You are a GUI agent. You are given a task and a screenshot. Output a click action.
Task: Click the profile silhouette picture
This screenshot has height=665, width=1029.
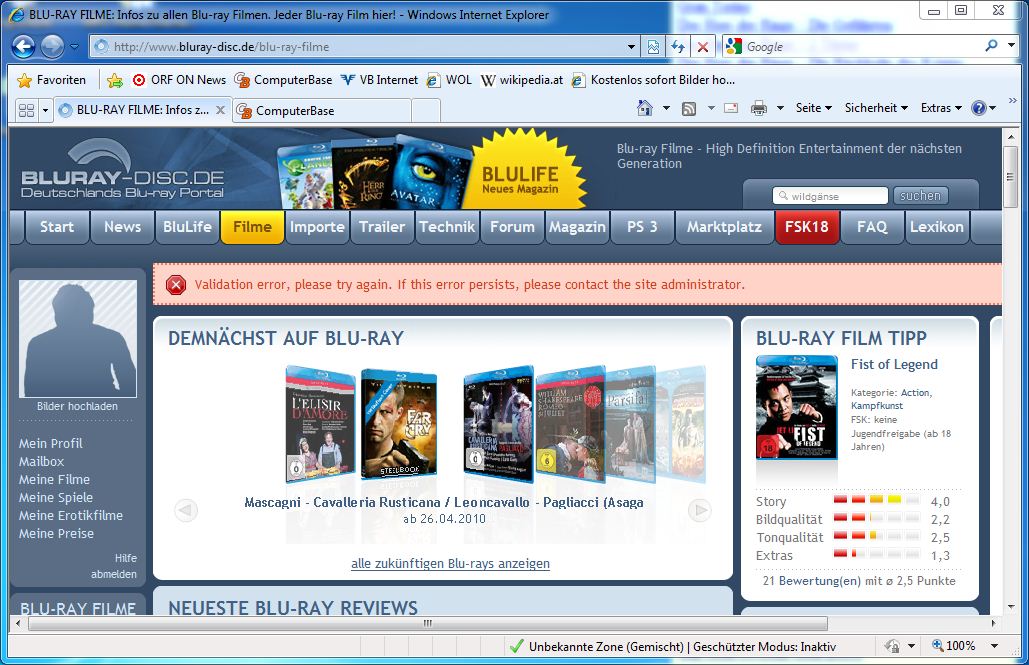[77, 338]
